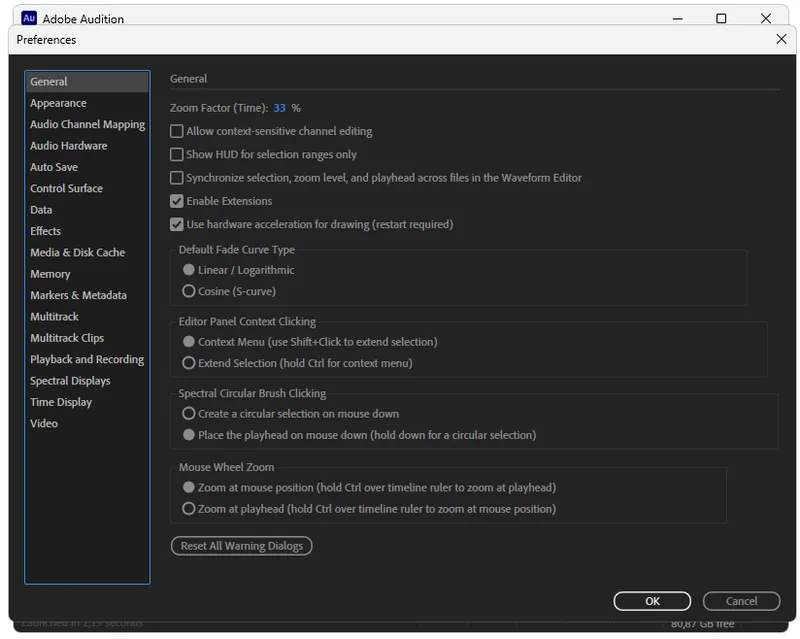Image resolution: width=800 pixels, height=639 pixels.
Task: Cancel the Preferences dialog
Action: click(741, 601)
